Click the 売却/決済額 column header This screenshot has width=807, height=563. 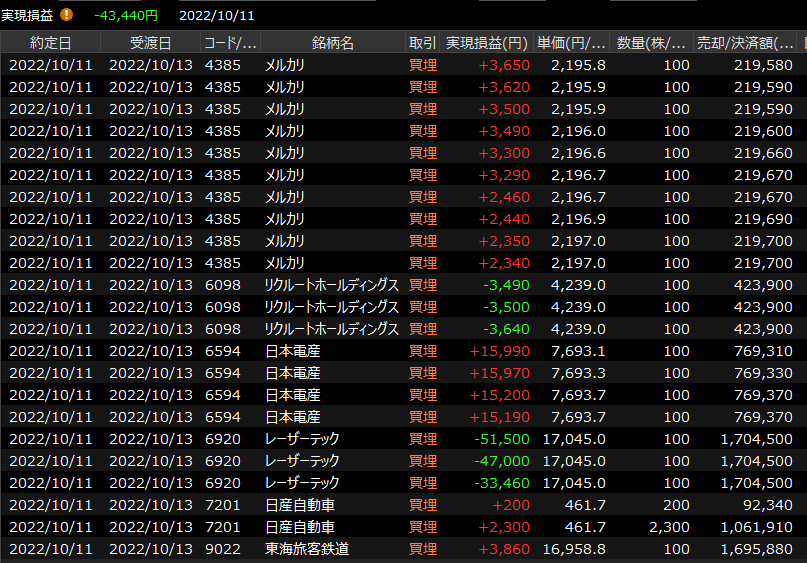tap(745, 43)
